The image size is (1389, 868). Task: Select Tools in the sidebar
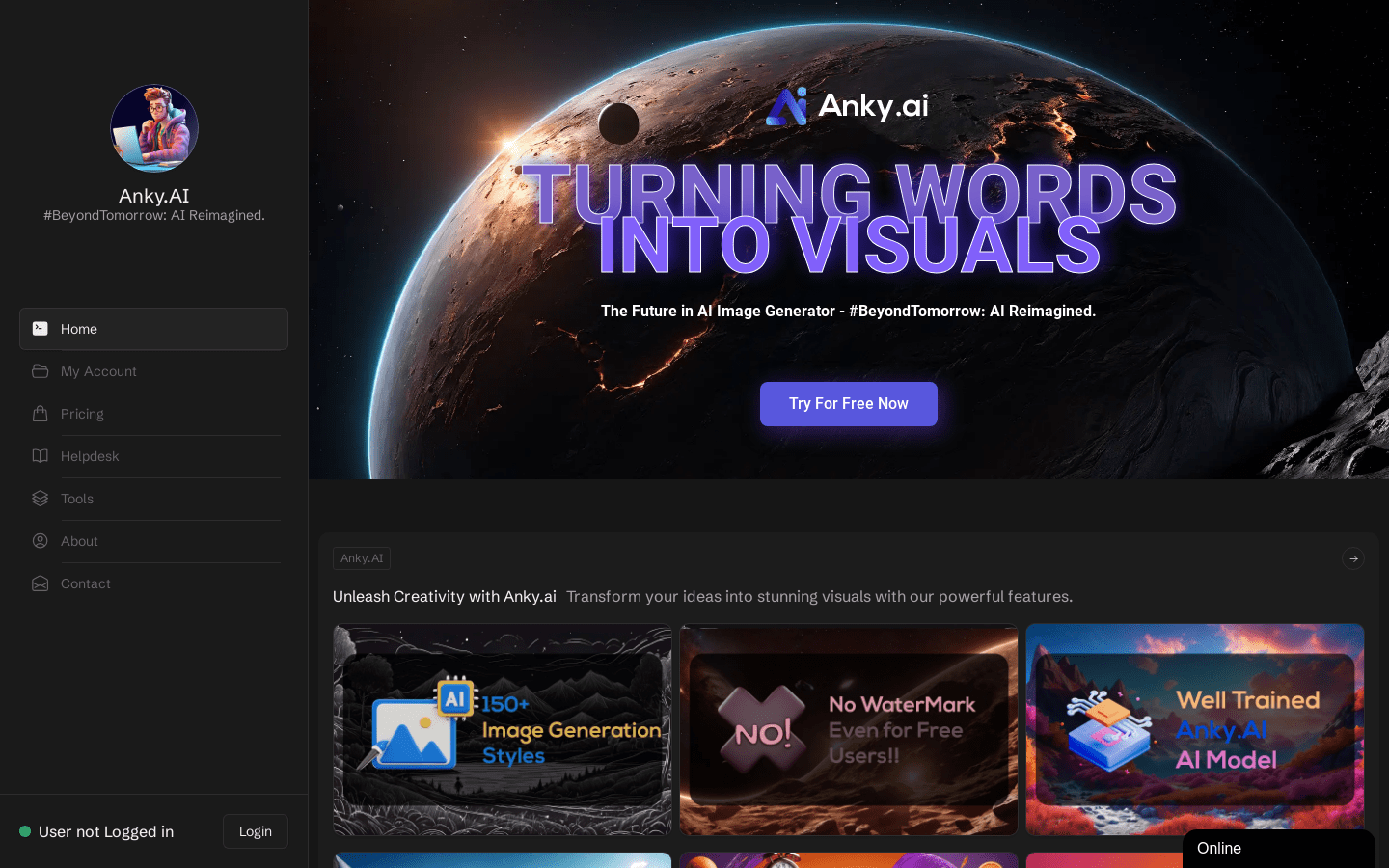point(153,499)
